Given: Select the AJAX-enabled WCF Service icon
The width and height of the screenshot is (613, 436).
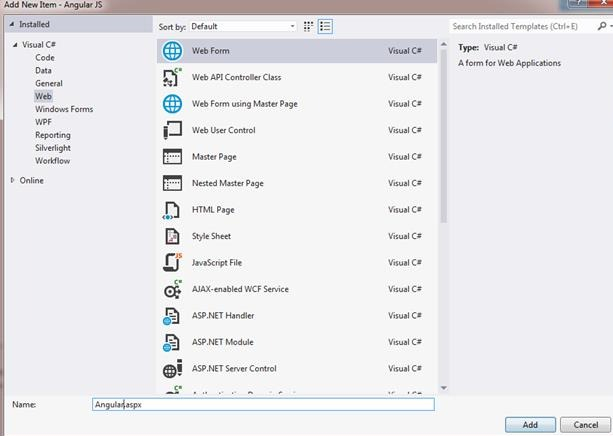Looking at the screenshot, I should pos(172,289).
